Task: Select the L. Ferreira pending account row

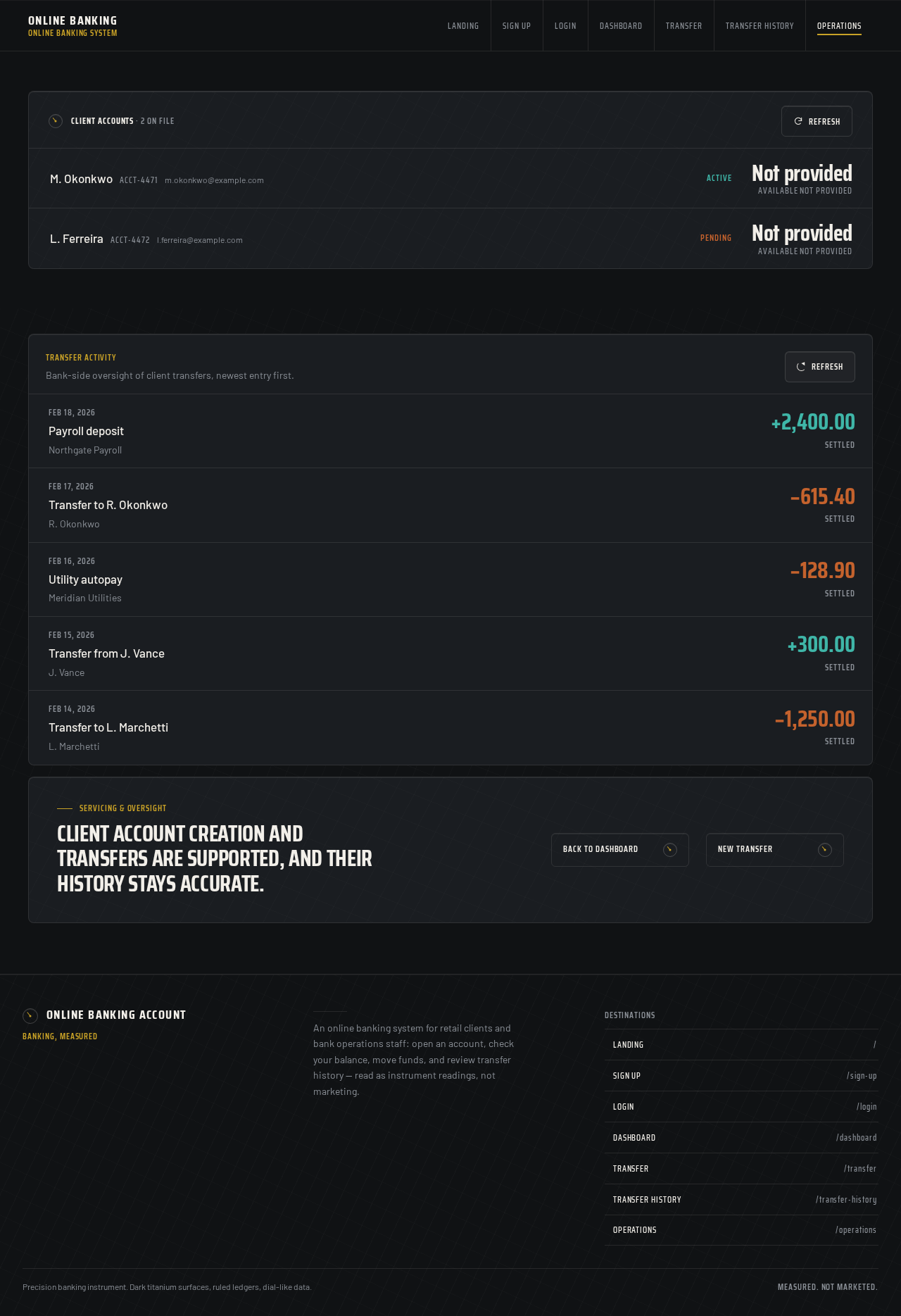Action: 450,239
